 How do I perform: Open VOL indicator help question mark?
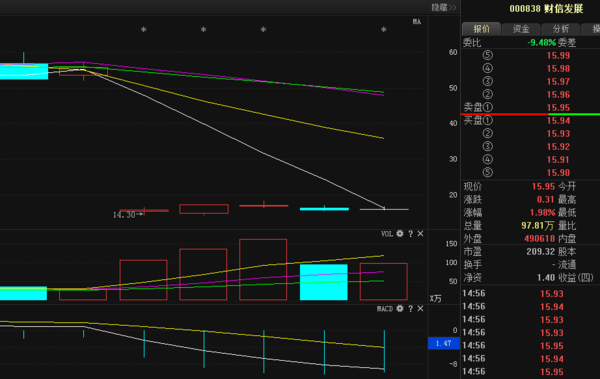(411, 234)
